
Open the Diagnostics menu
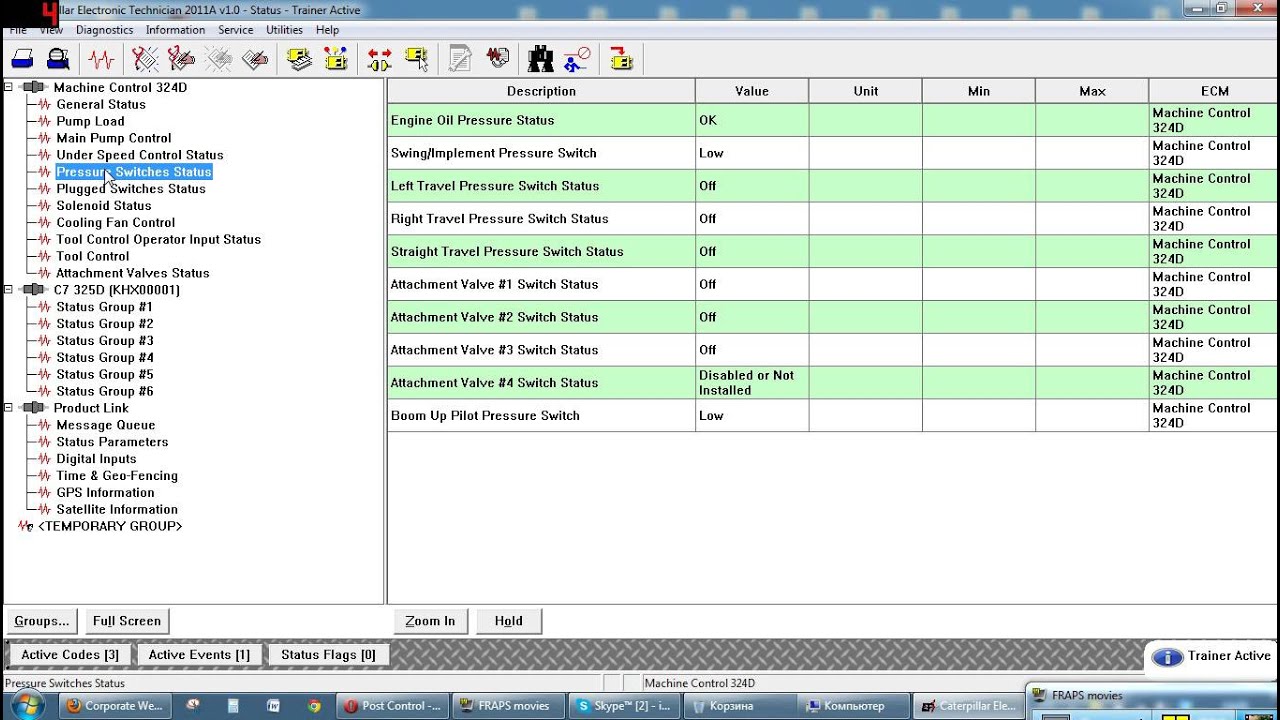click(x=105, y=30)
